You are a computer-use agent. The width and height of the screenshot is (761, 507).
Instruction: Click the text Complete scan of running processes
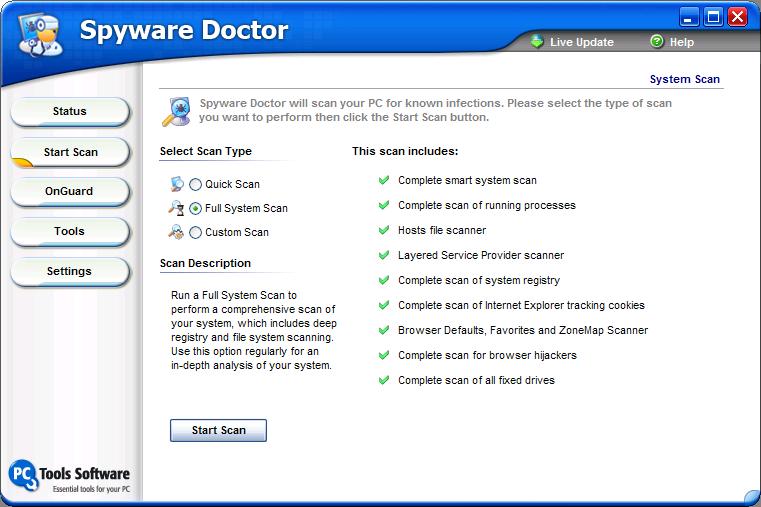pos(487,205)
